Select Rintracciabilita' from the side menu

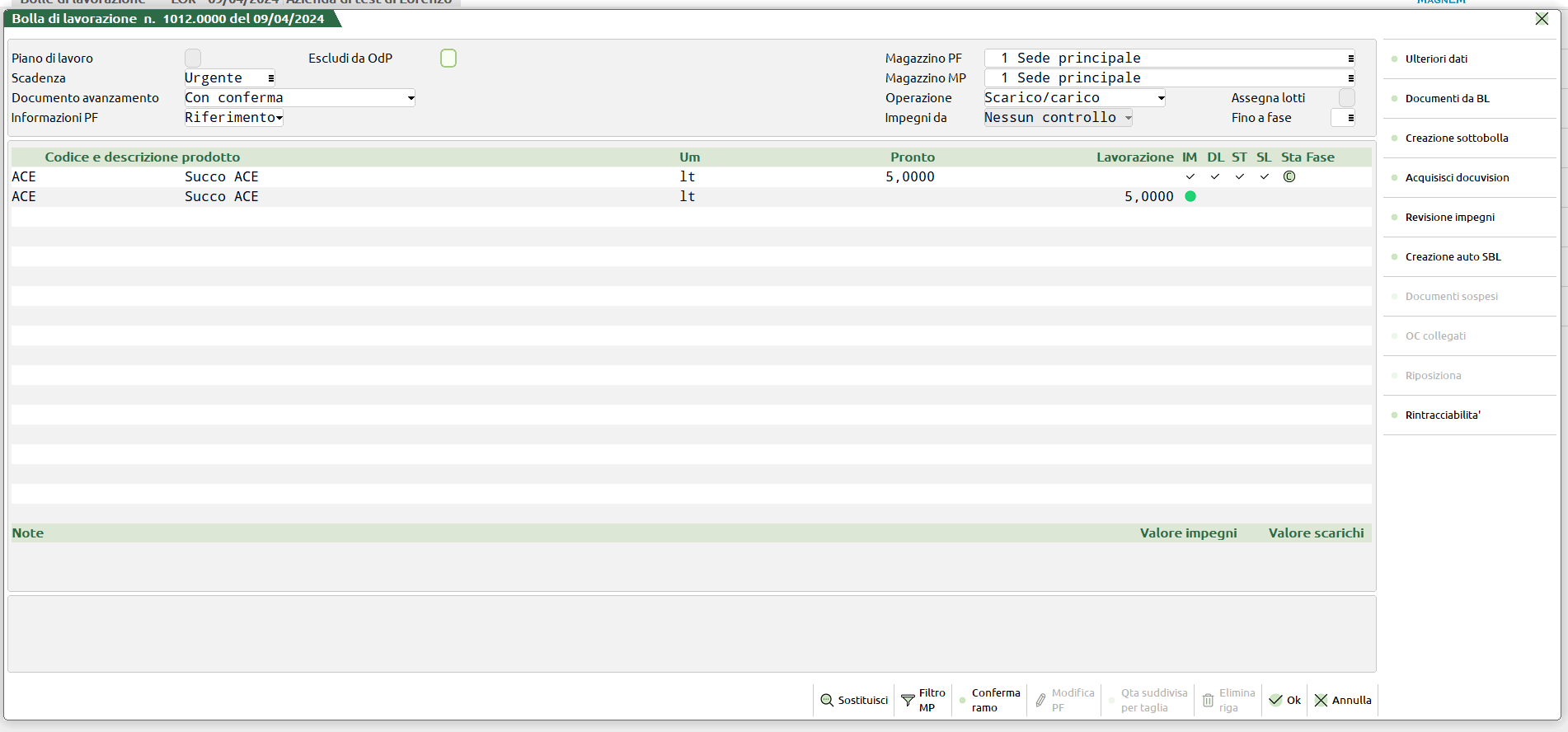tap(1443, 415)
